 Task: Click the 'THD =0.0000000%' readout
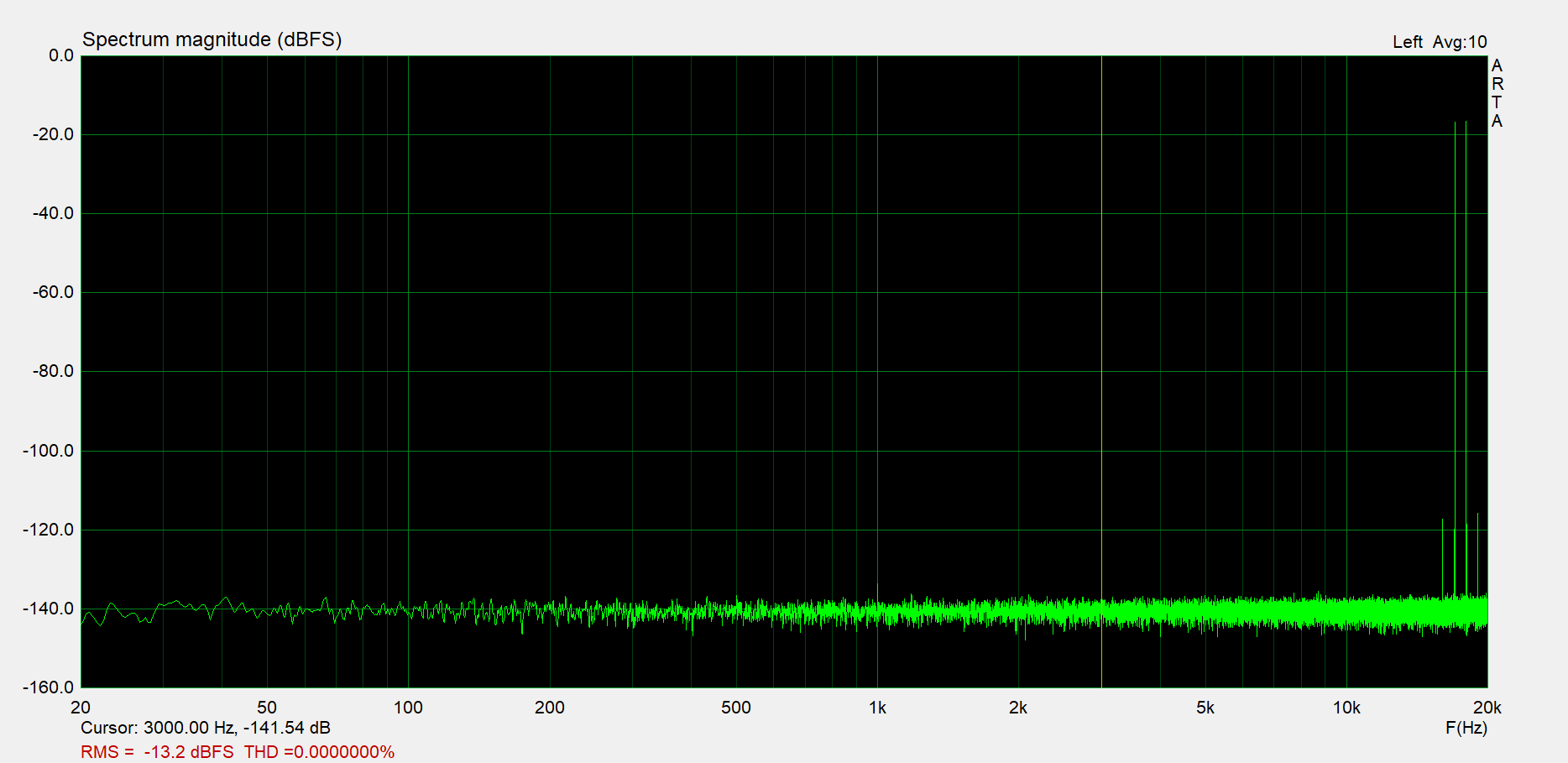[x=319, y=752]
